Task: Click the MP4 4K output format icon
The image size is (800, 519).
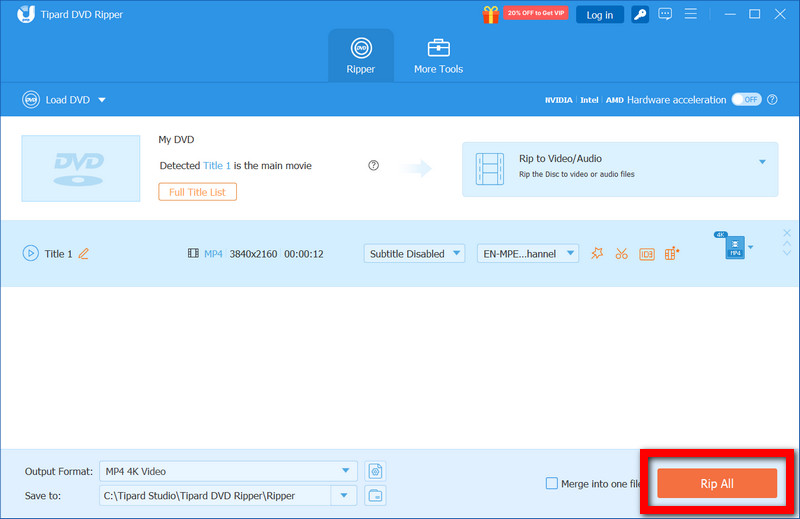Action: 735,247
